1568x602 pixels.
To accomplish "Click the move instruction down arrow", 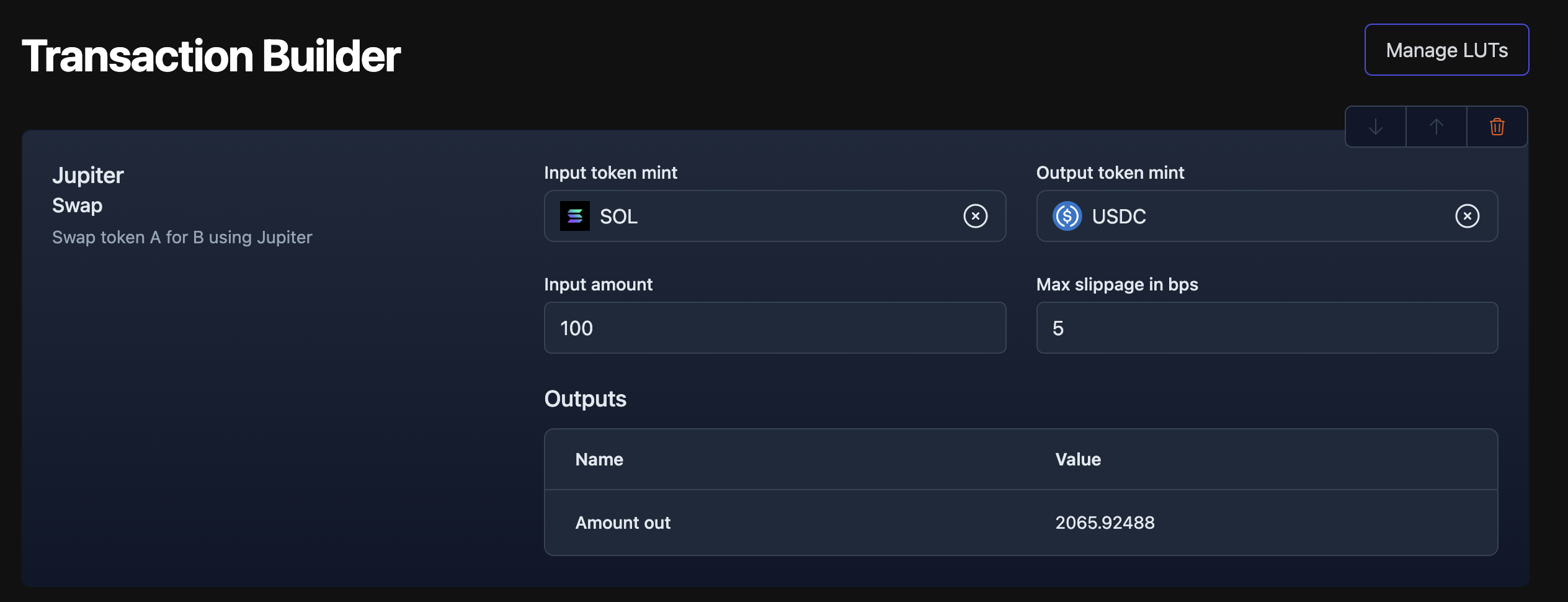I will click(x=1375, y=127).
